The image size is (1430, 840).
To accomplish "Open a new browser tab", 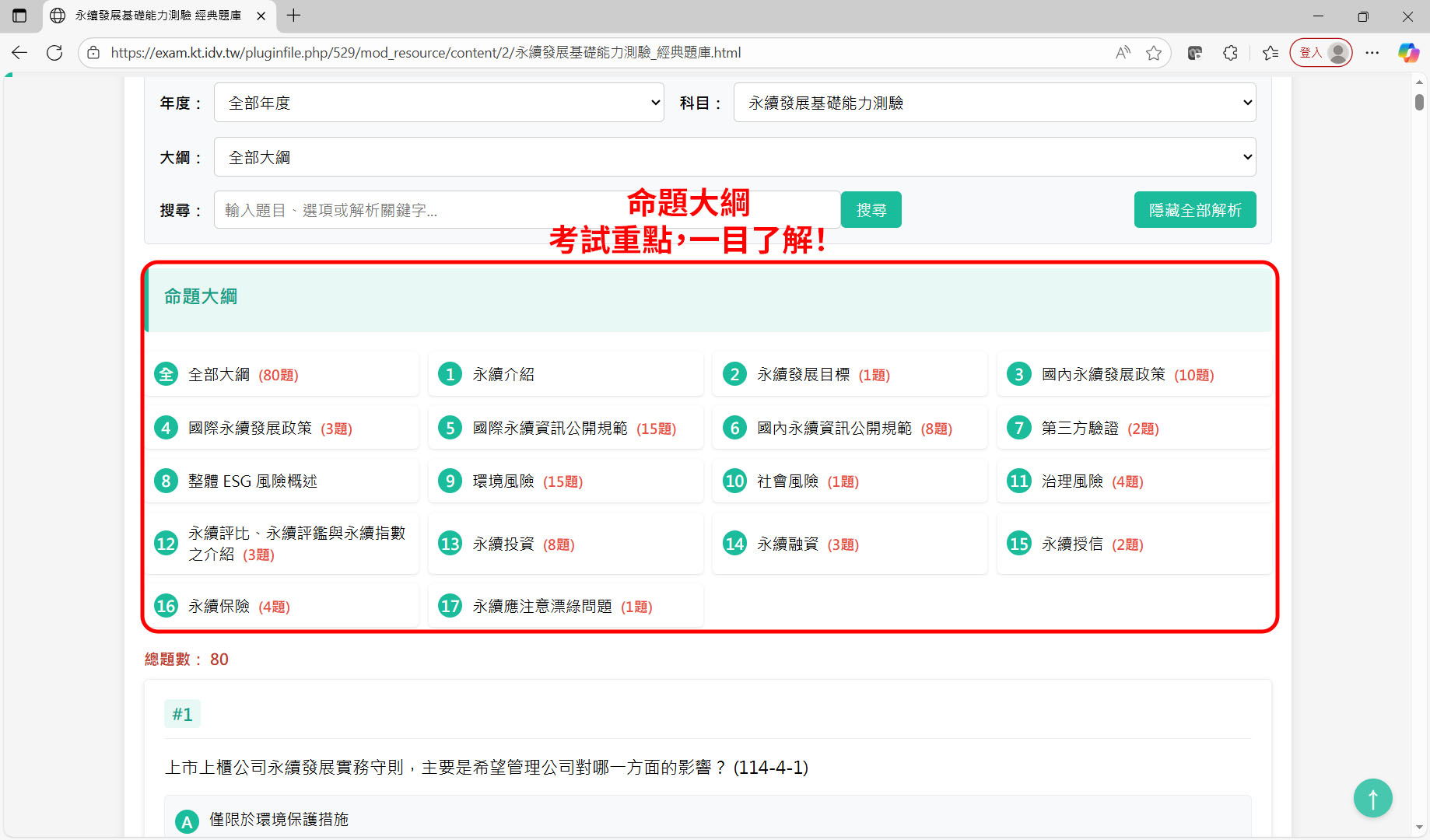I will [x=293, y=16].
